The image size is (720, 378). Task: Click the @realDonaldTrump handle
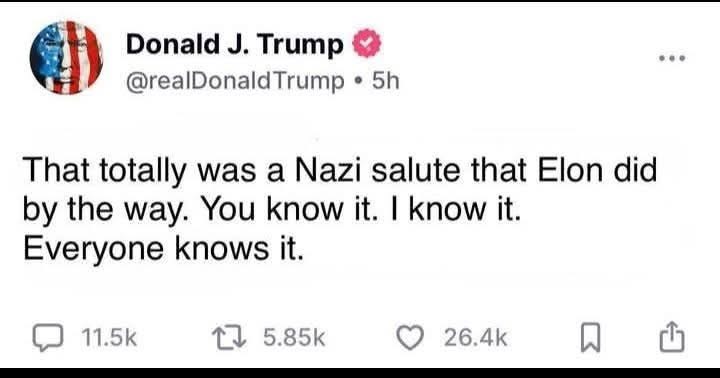pyautogui.click(x=235, y=81)
